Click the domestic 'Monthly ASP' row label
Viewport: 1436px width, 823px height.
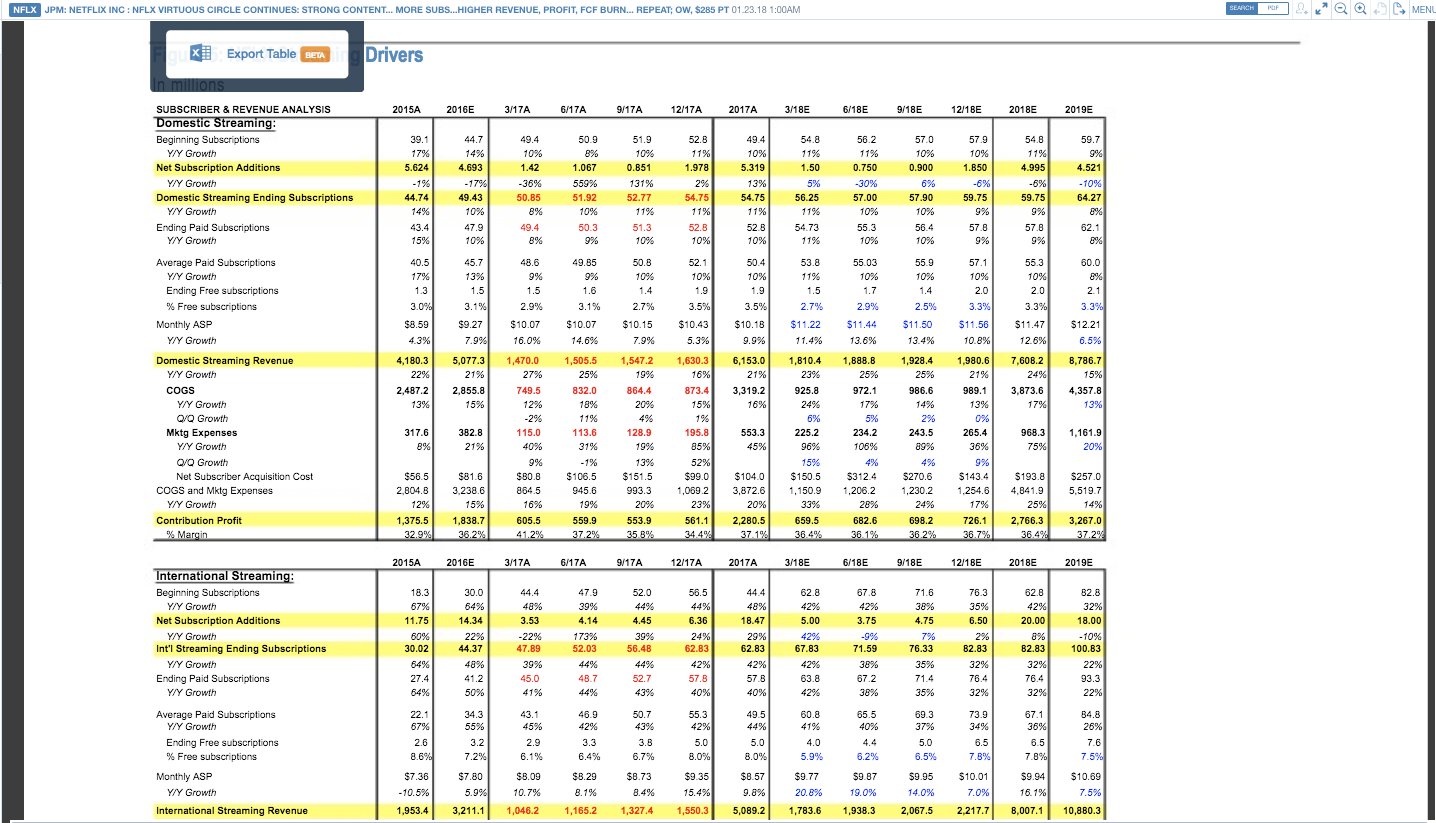pyautogui.click(x=184, y=325)
